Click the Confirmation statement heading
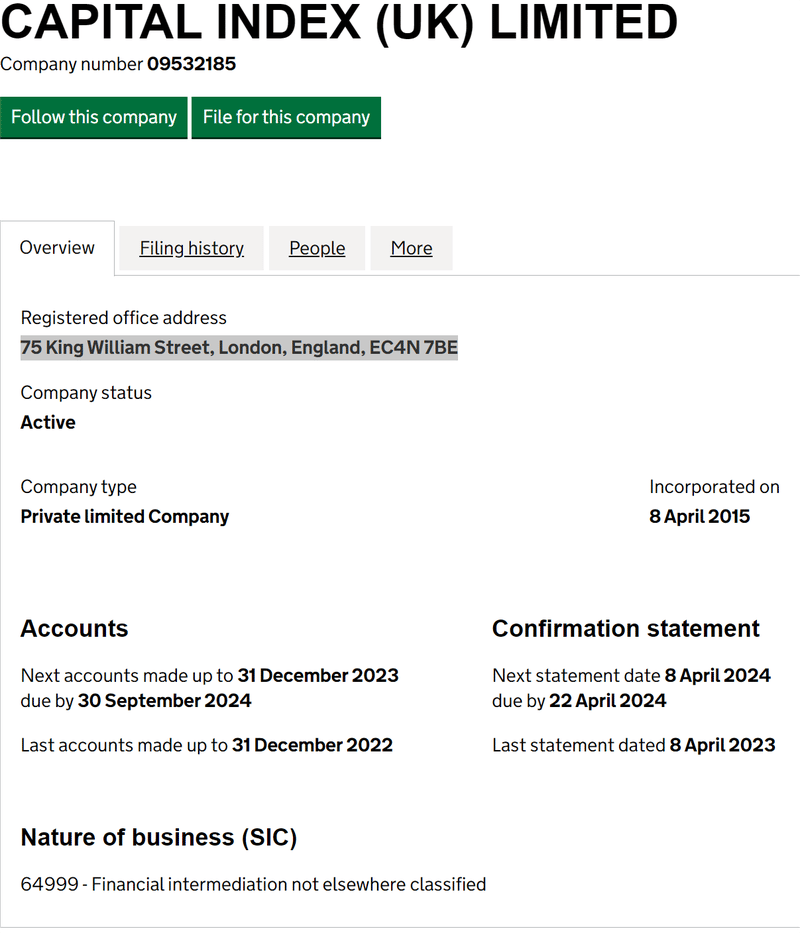Screen dimensions: 800x933 626,629
